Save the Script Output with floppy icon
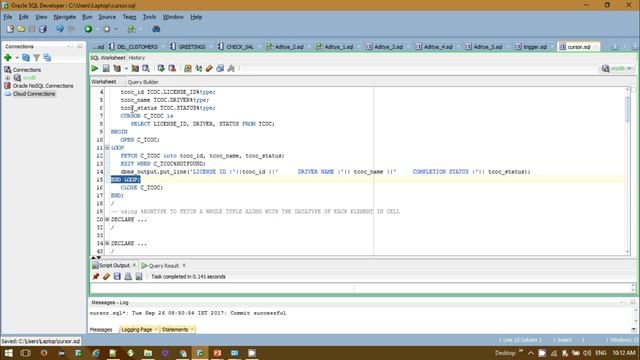The image size is (640, 360). pyautogui.click(x=117, y=277)
